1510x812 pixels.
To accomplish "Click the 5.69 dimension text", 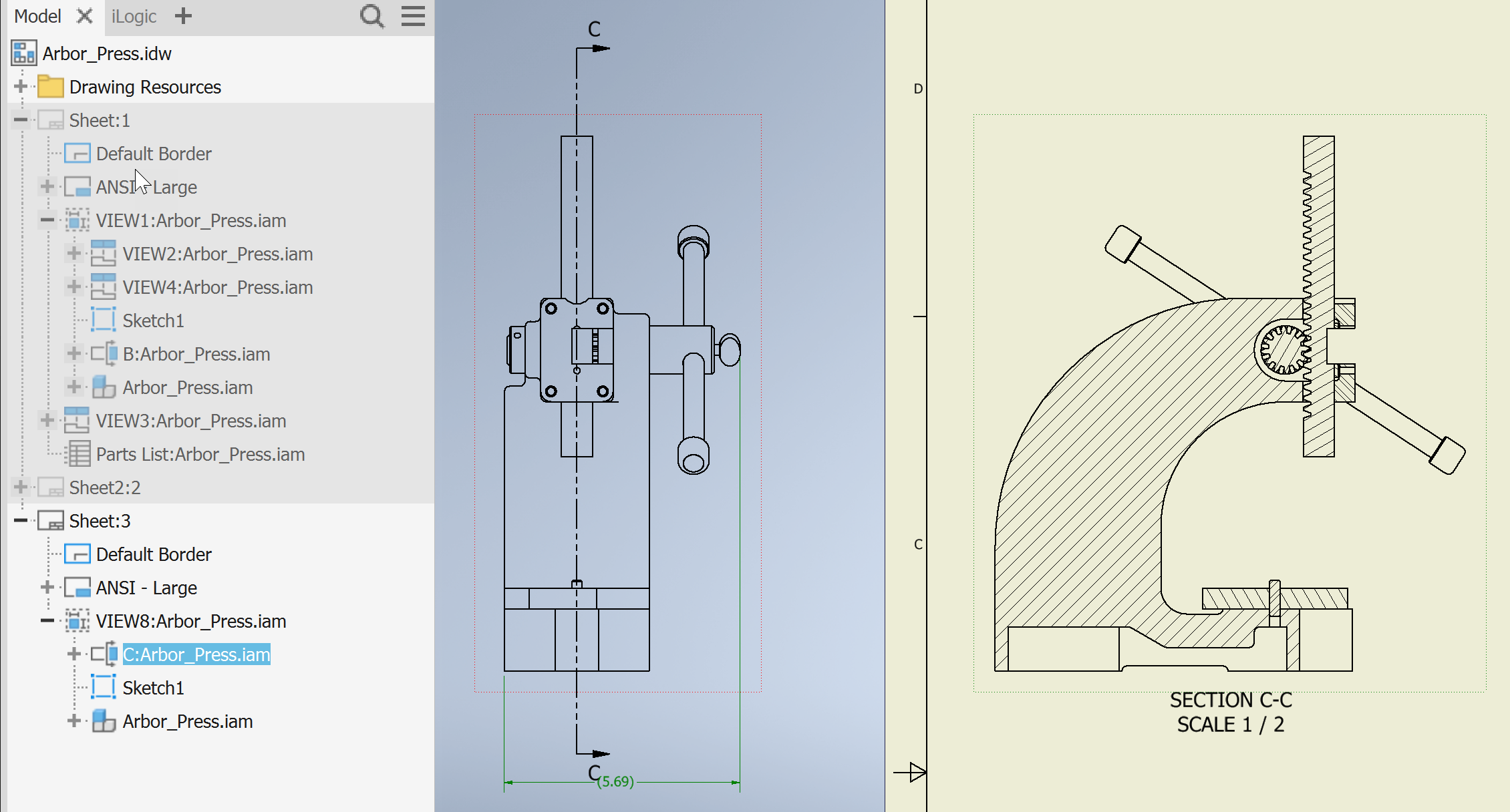I will tap(615, 781).
